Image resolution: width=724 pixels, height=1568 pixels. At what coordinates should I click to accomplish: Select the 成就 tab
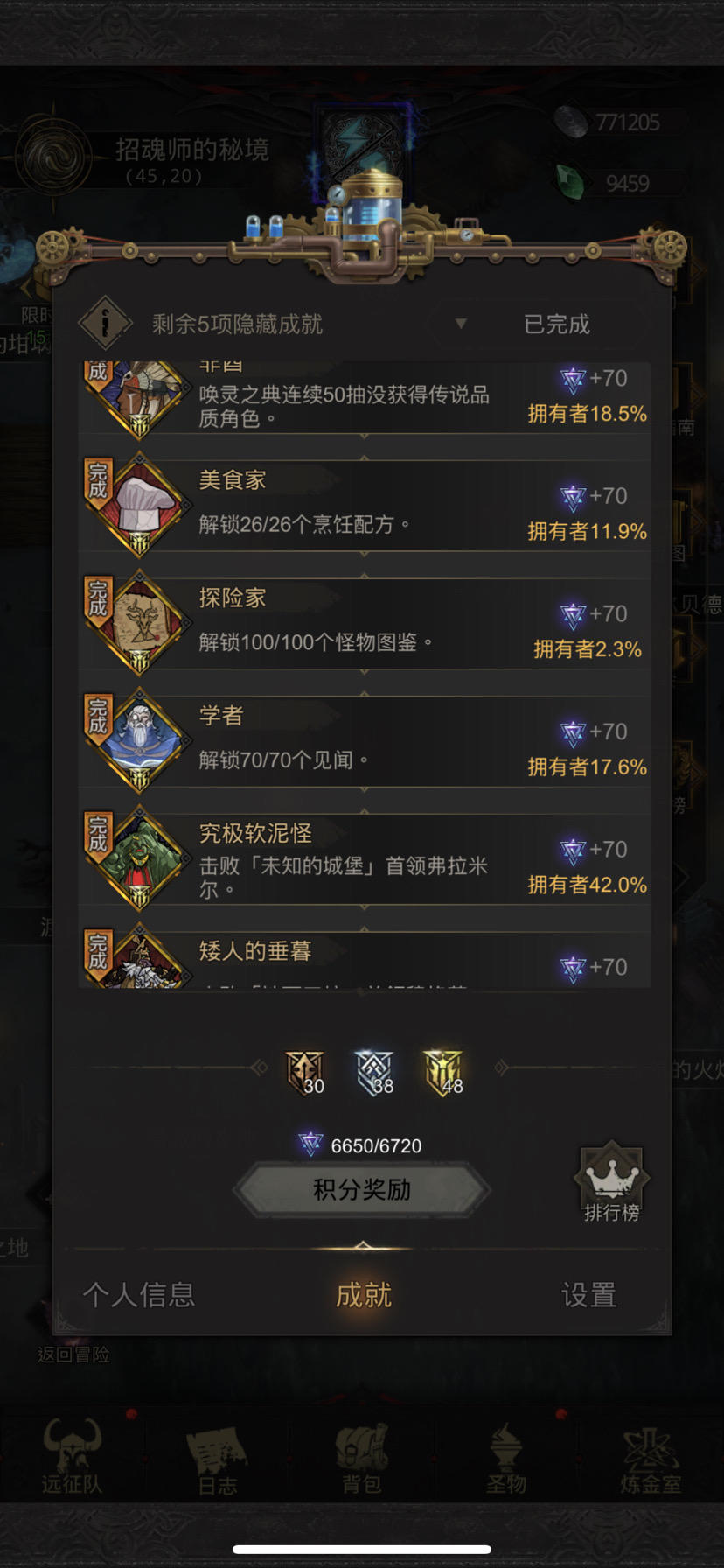click(364, 1295)
